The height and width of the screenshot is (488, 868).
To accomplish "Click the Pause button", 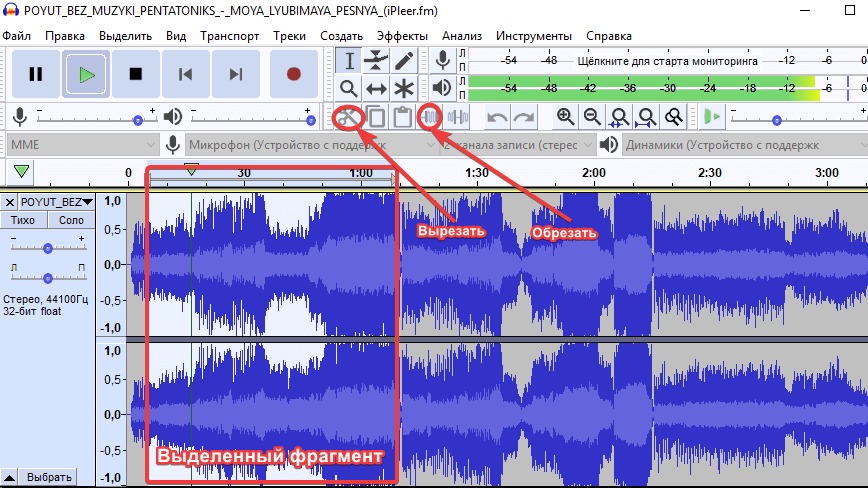I will [36, 73].
